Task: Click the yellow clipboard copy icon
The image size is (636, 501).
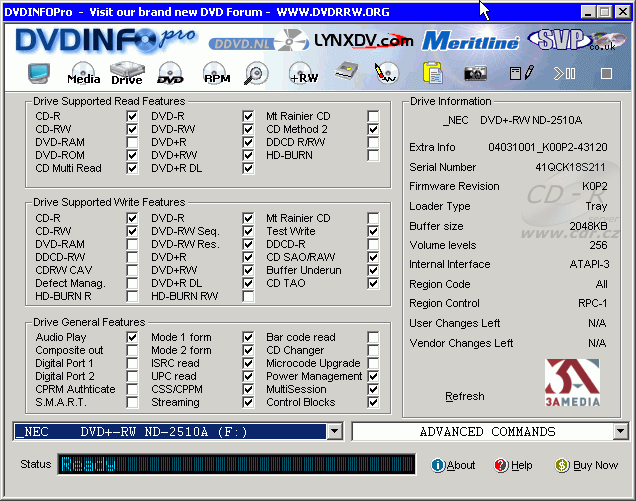Action: pos(432,73)
